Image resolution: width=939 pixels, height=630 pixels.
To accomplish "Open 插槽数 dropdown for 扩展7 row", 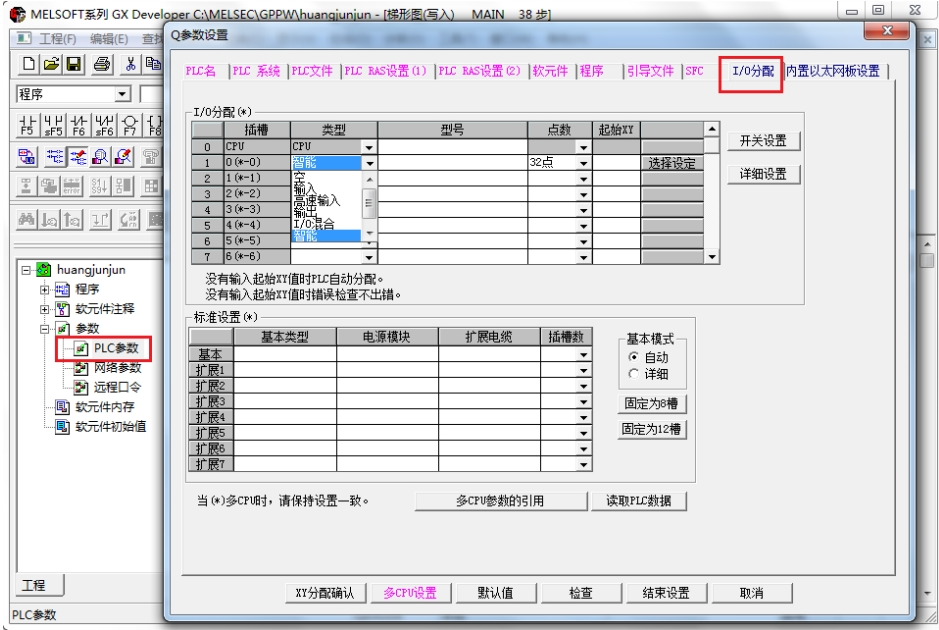I will click(583, 464).
